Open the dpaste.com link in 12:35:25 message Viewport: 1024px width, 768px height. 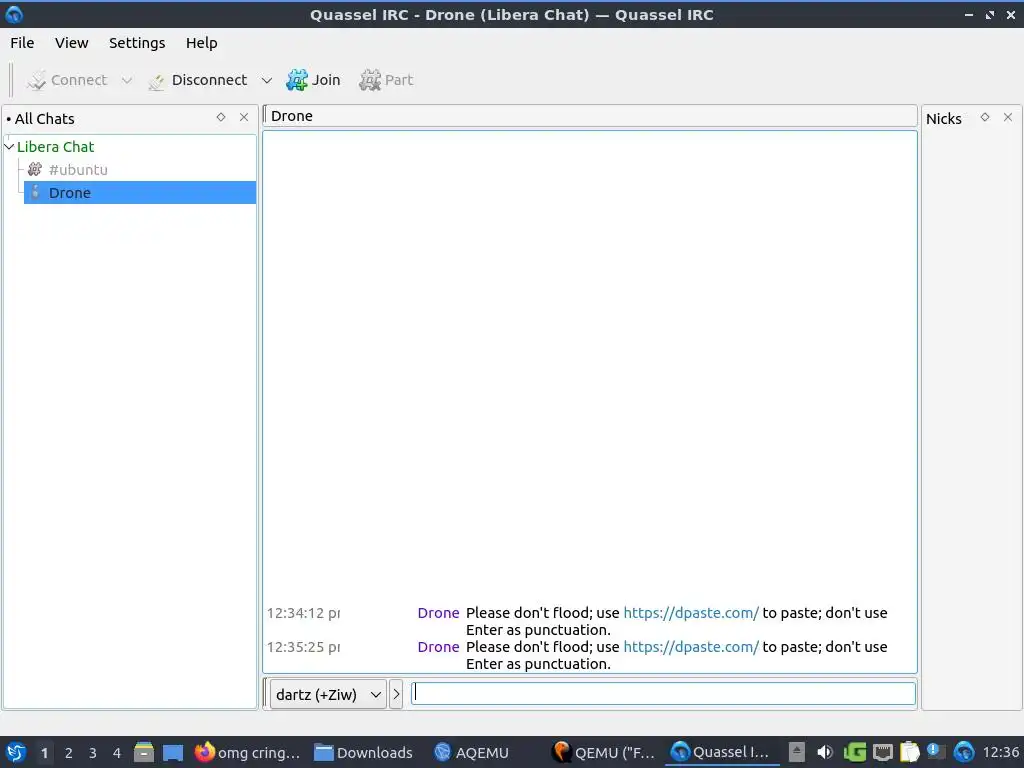(x=691, y=647)
